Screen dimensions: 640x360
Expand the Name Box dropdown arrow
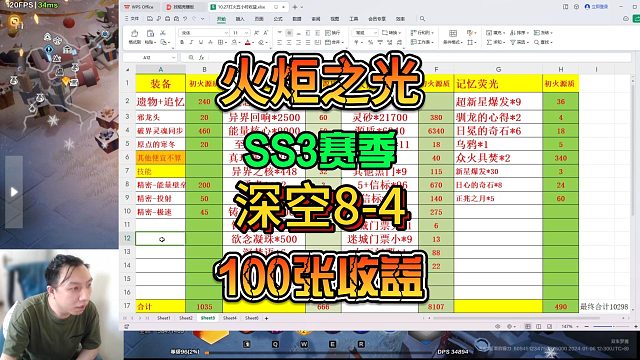click(x=173, y=58)
